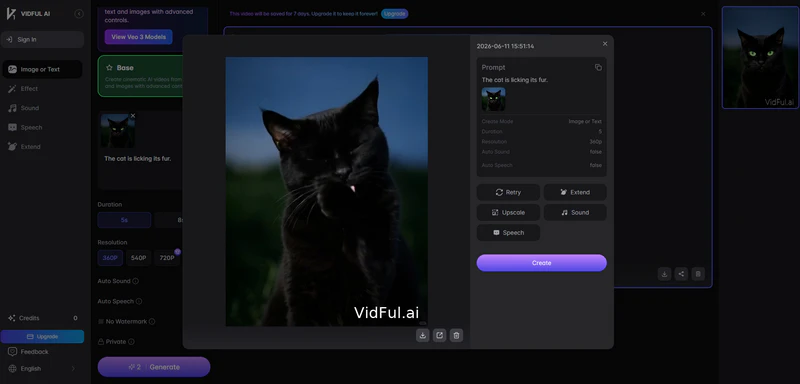The height and width of the screenshot is (384, 800).
Task: Click the prompt reference cat thumbnail
Action: tap(493, 99)
